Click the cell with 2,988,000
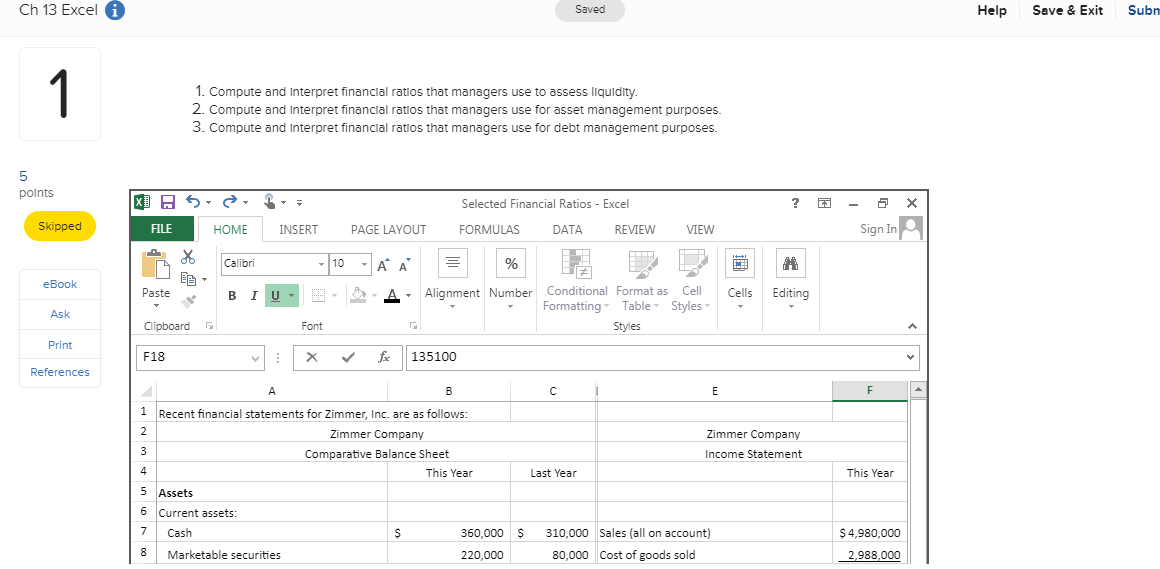 (x=869, y=554)
